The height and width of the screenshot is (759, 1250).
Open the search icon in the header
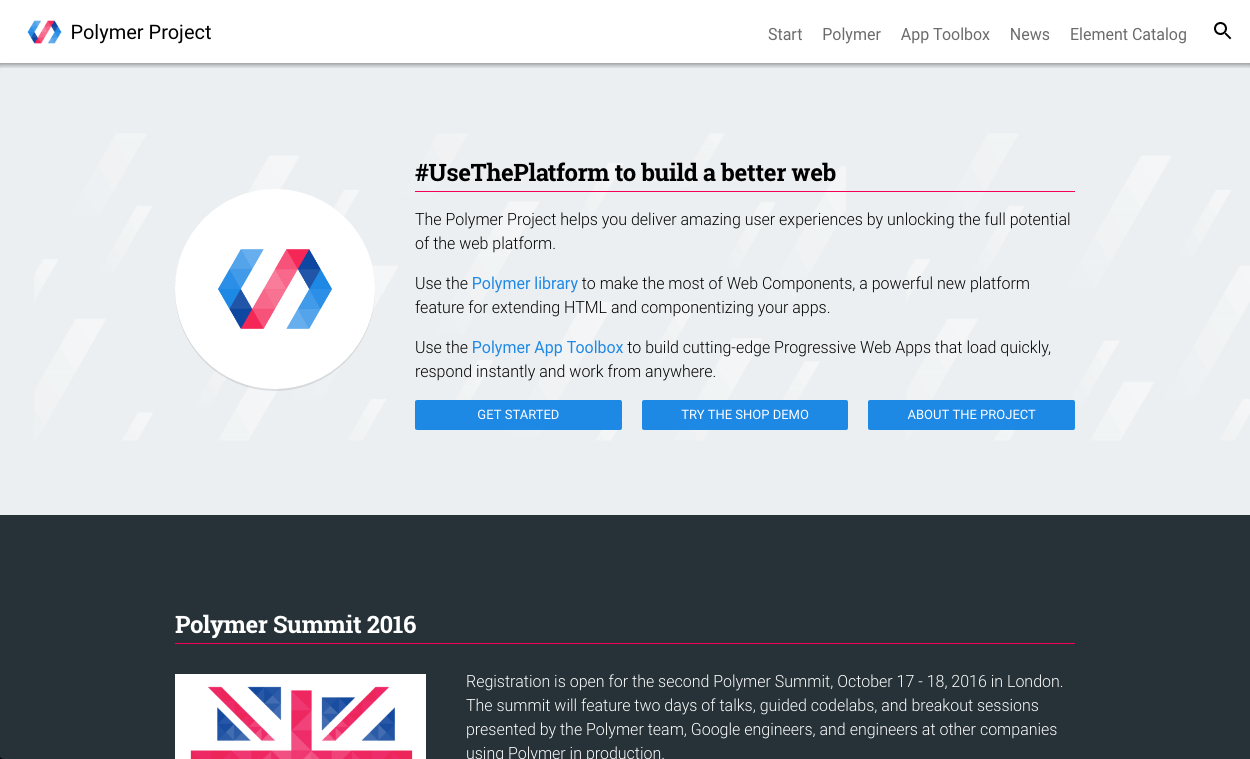click(1222, 32)
